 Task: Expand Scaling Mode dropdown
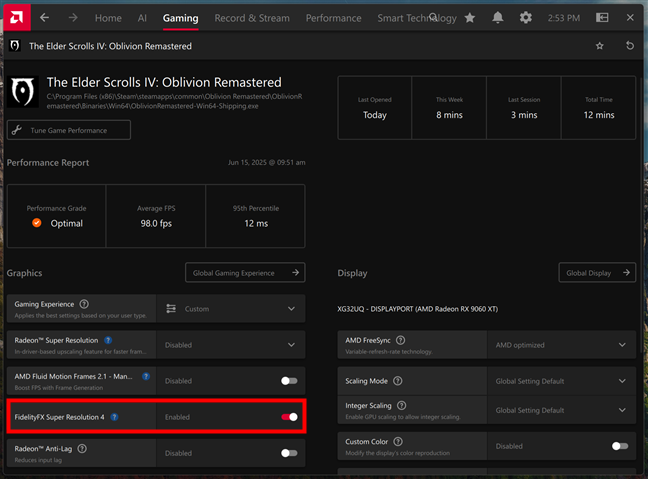pyautogui.click(x=562, y=381)
